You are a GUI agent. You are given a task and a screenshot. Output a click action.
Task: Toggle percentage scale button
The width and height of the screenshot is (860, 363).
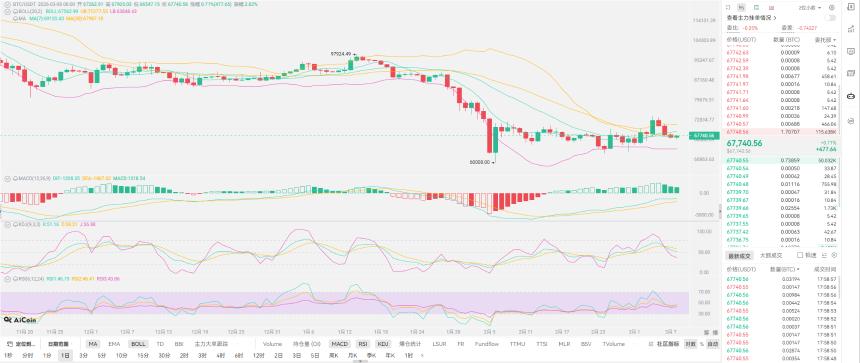click(701, 344)
